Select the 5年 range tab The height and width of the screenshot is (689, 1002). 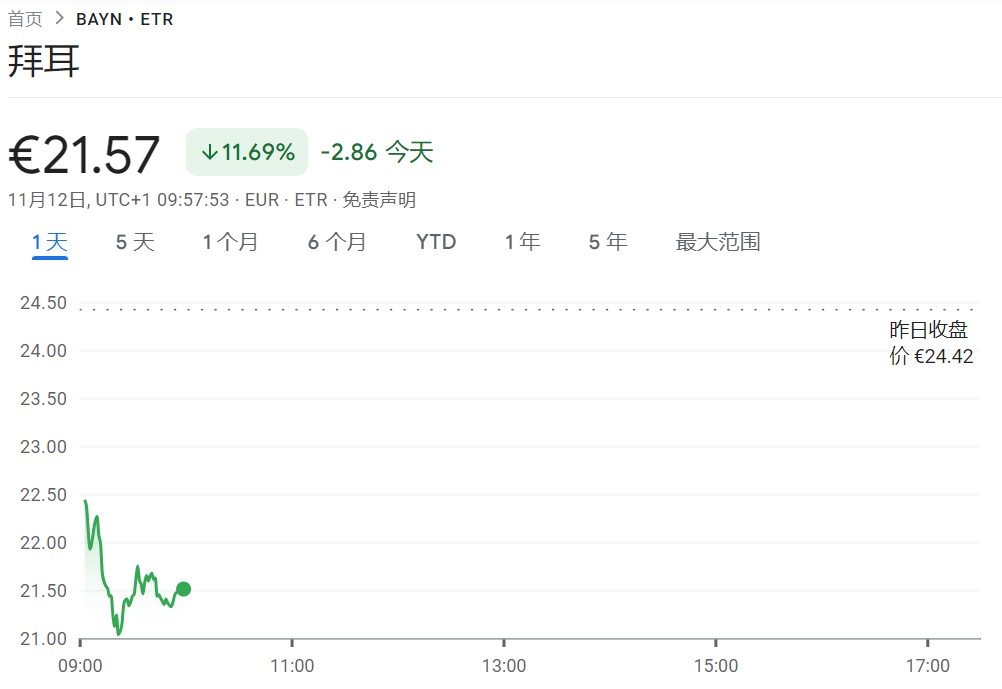[x=608, y=242]
